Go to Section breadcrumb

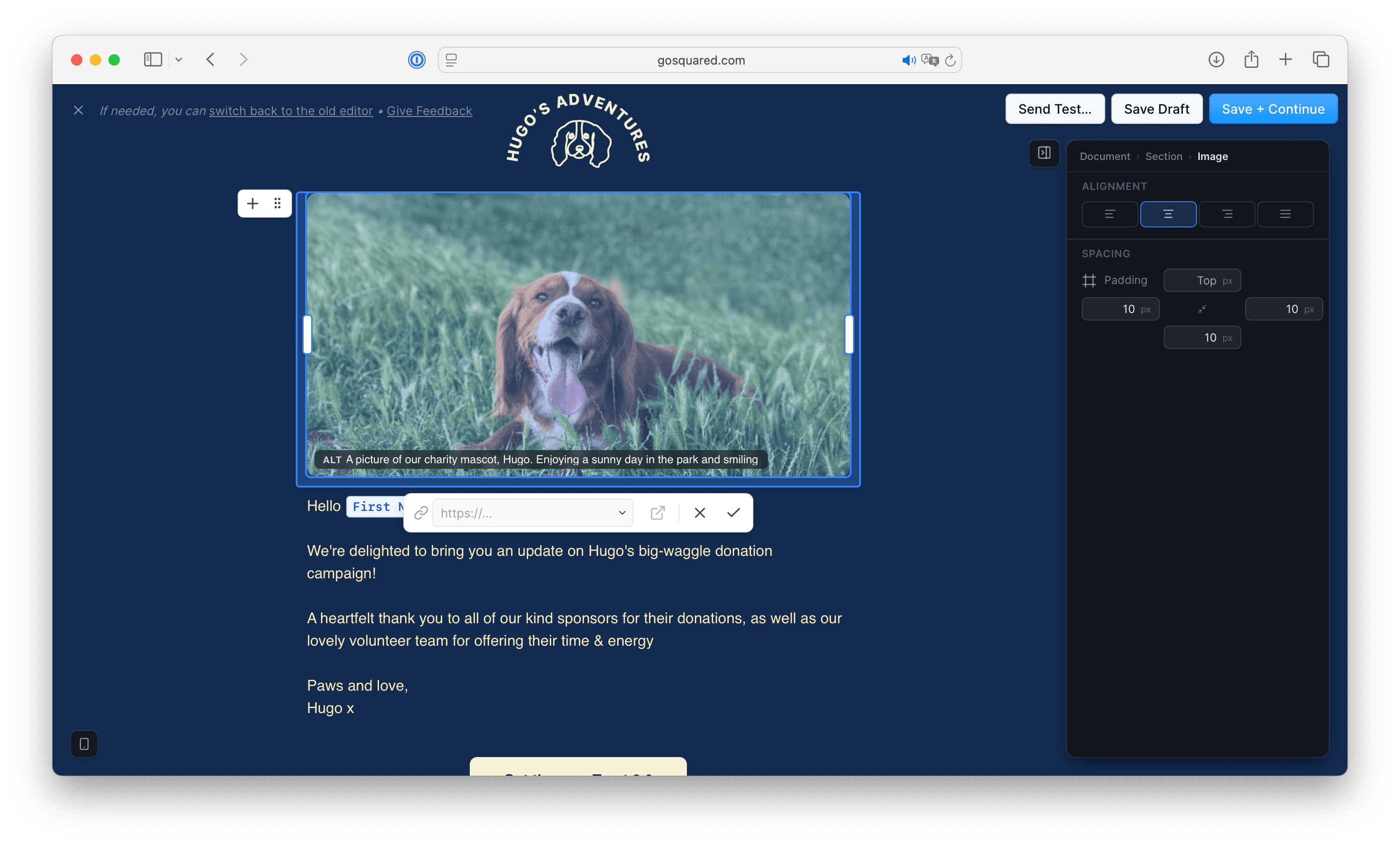coord(1163,156)
